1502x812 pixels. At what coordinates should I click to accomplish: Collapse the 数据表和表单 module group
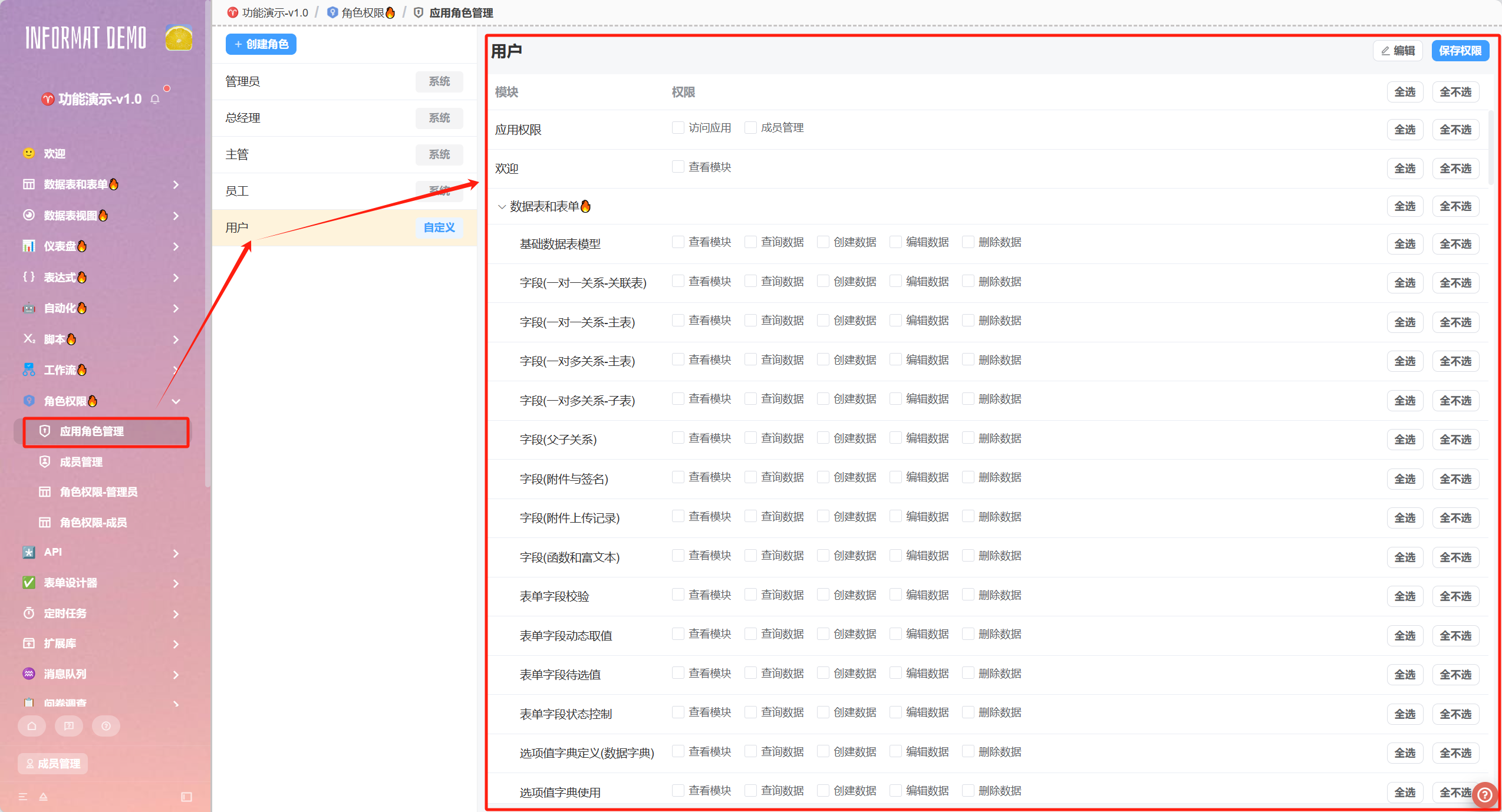pyautogui.click(x=502, y=207)
